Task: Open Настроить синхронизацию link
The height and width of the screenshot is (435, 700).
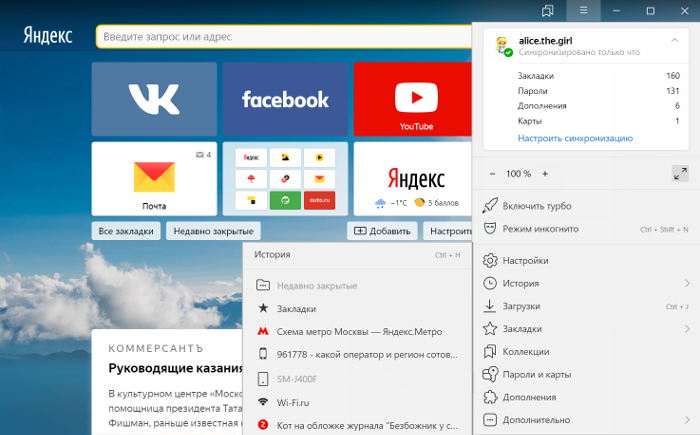Action: [575, 138]
